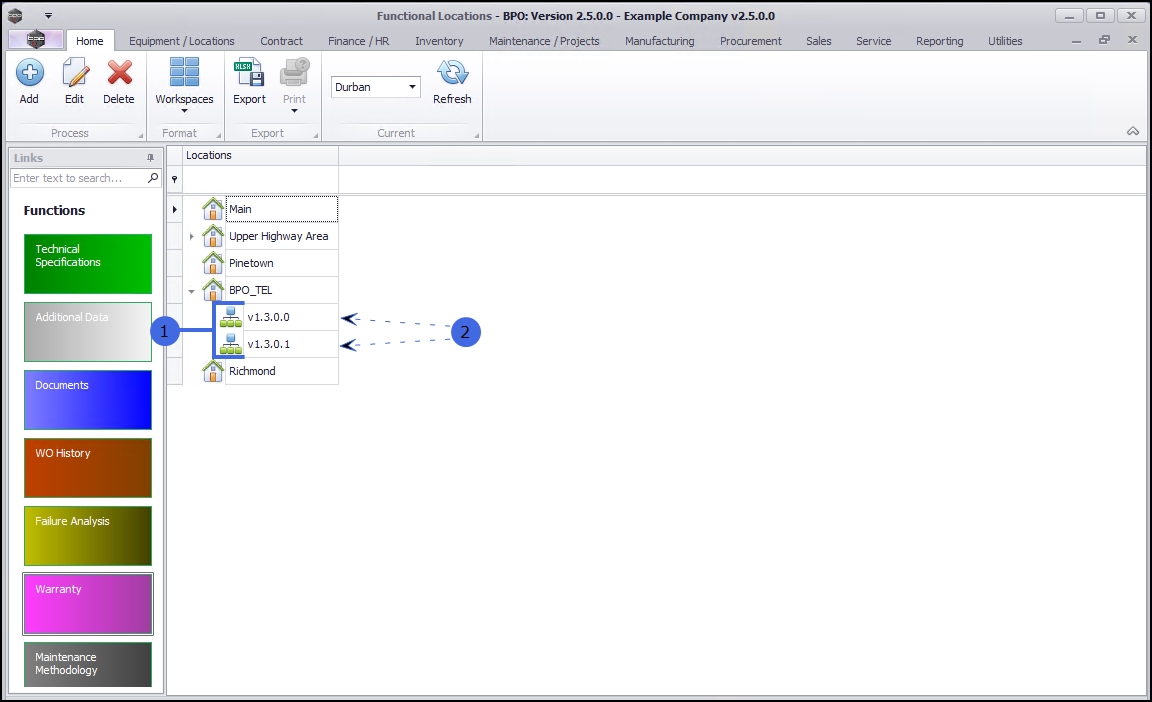The height and width of the screenshot is (702, 1152).
Task: Open the Finance / HR tab
Action: coord(359,41)
